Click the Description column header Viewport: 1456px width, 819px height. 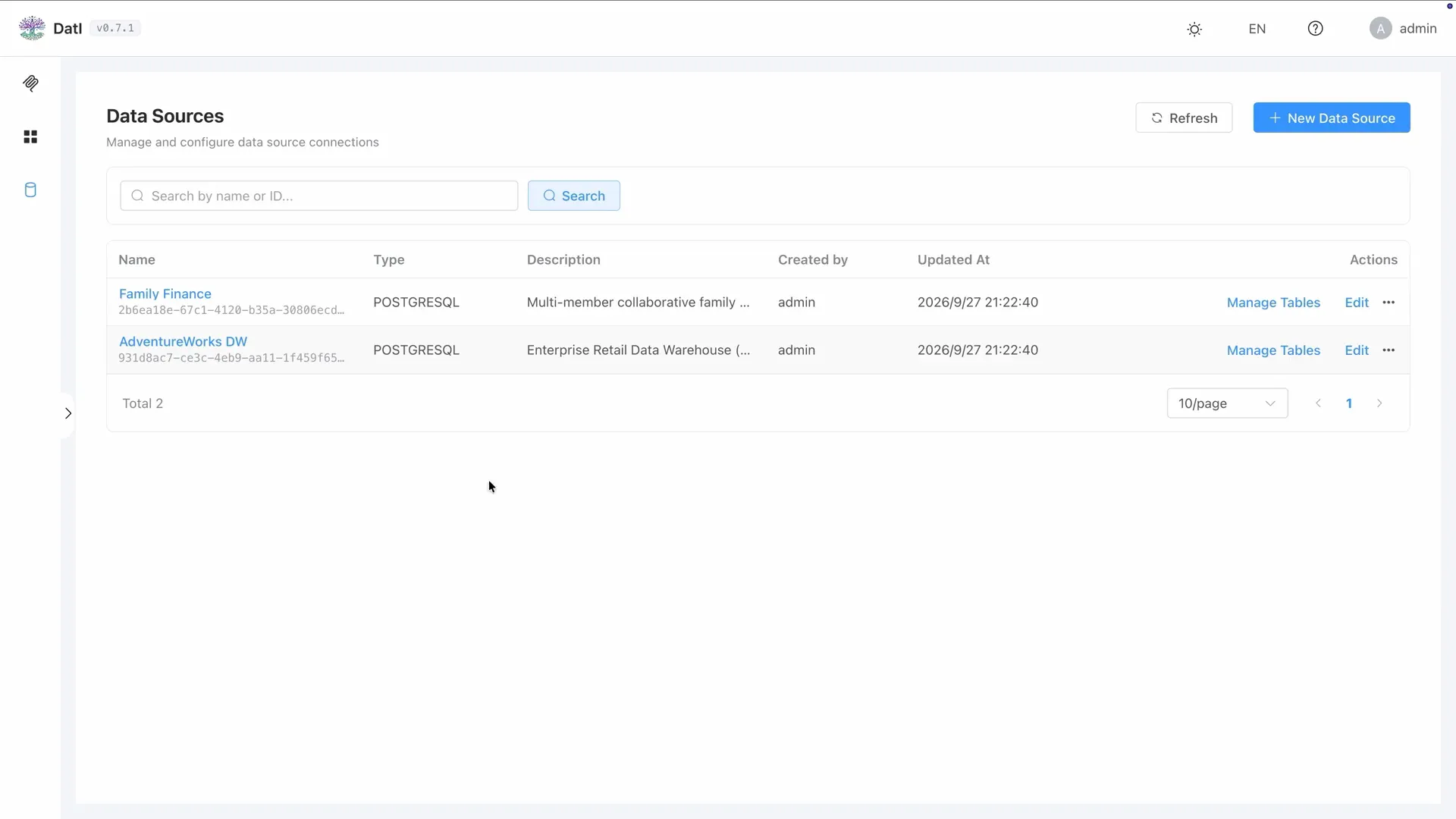coord(563,259)
